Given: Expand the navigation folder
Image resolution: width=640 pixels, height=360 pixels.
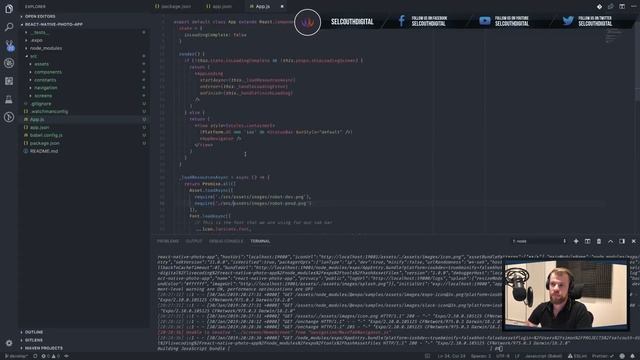Looking at the screenshot, I should point(46,88).
